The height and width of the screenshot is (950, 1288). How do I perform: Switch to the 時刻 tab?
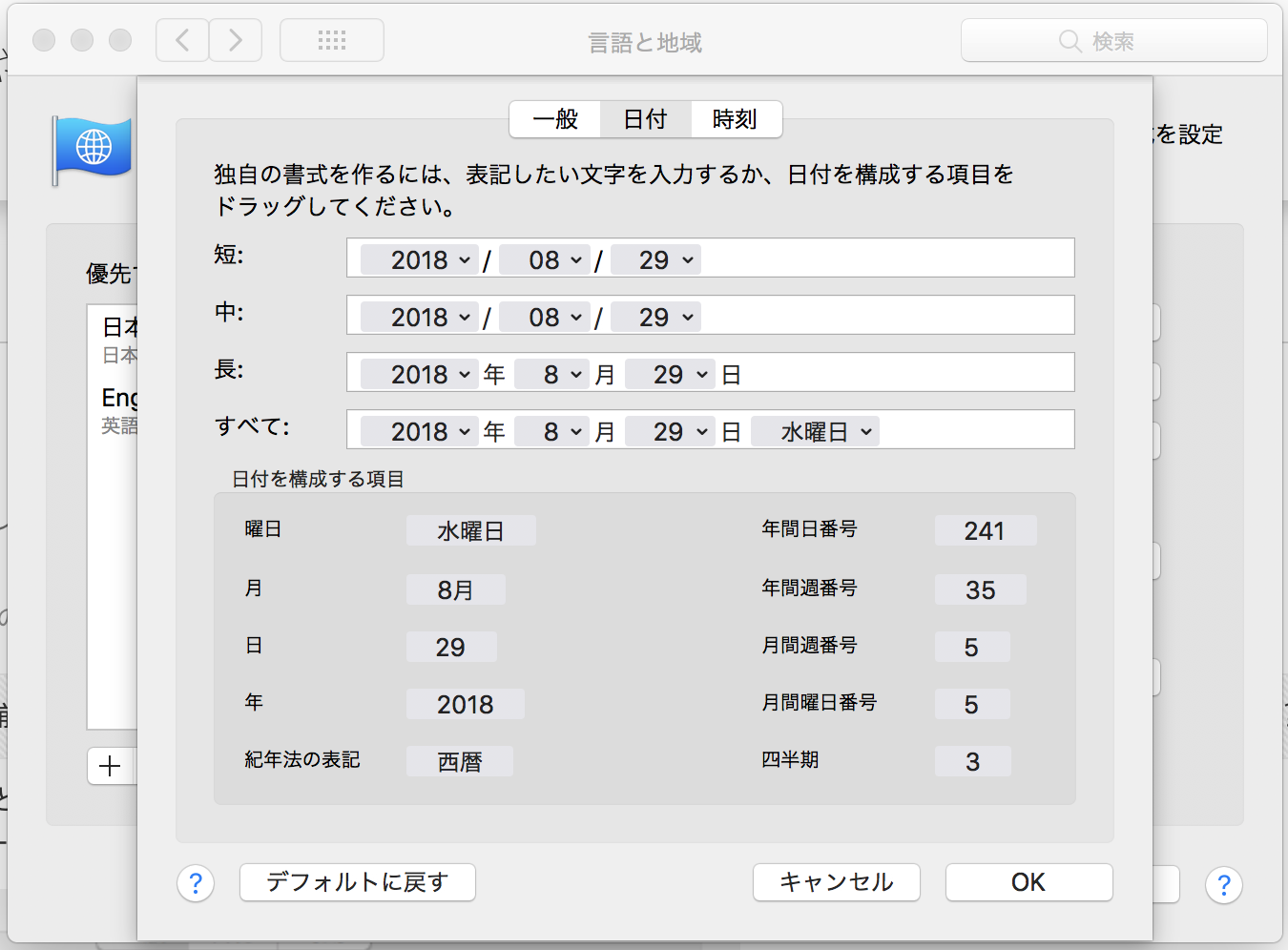pos(735,119)
